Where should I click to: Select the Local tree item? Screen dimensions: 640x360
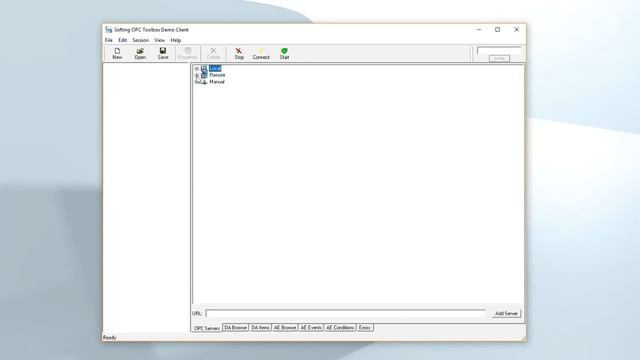click(x=215, y=69)
